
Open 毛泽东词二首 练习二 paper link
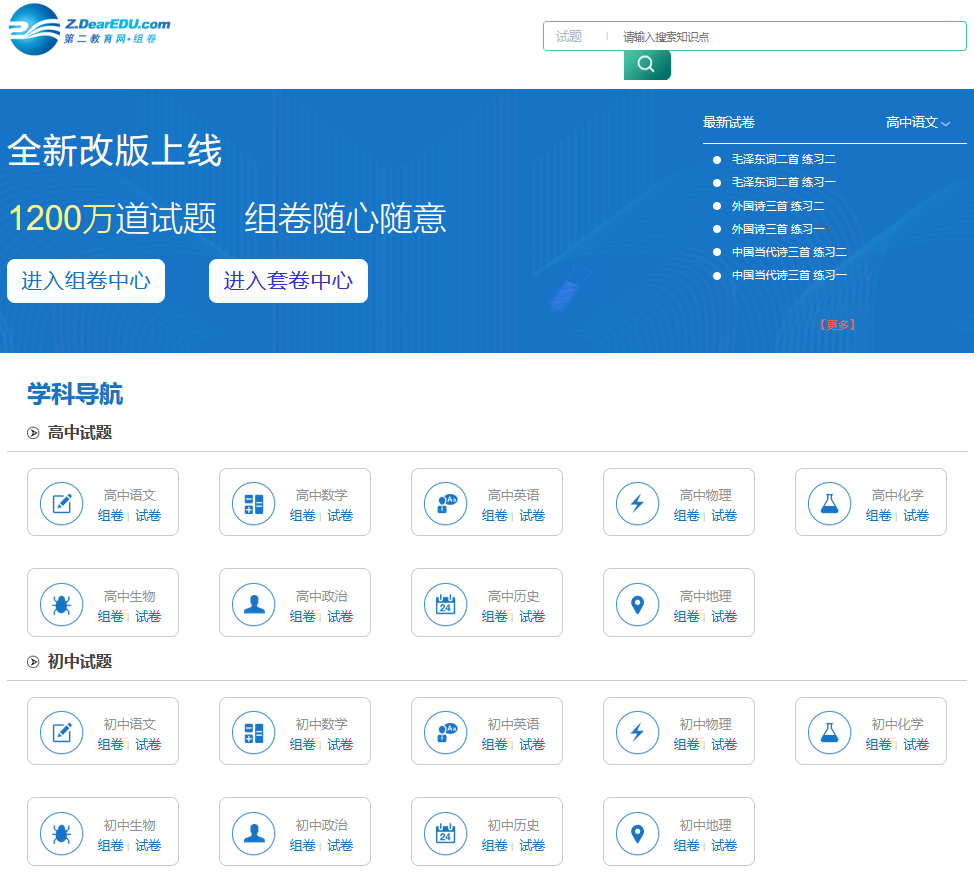click(x=783, y=160)
